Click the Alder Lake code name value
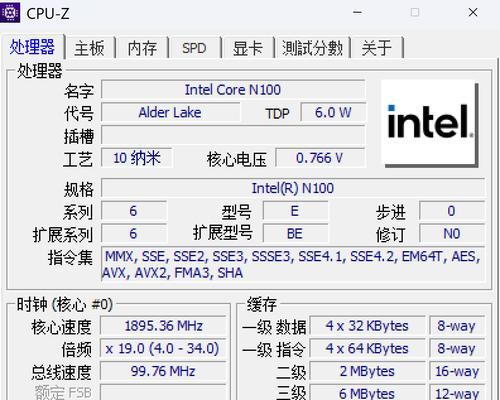This screenshot has height=400, width=500. click(170, 112)
